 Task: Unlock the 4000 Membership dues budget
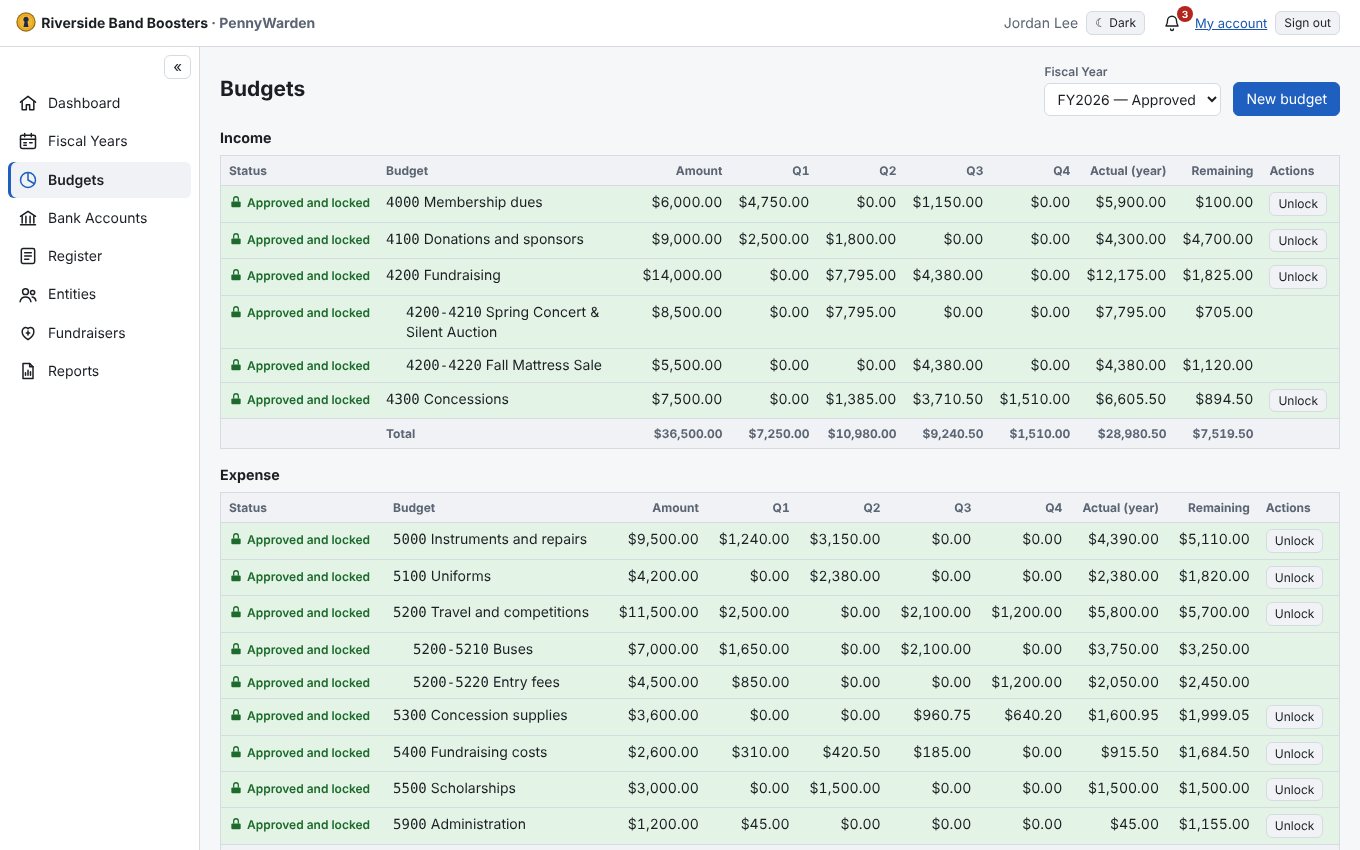click(x=1298, y=204)
